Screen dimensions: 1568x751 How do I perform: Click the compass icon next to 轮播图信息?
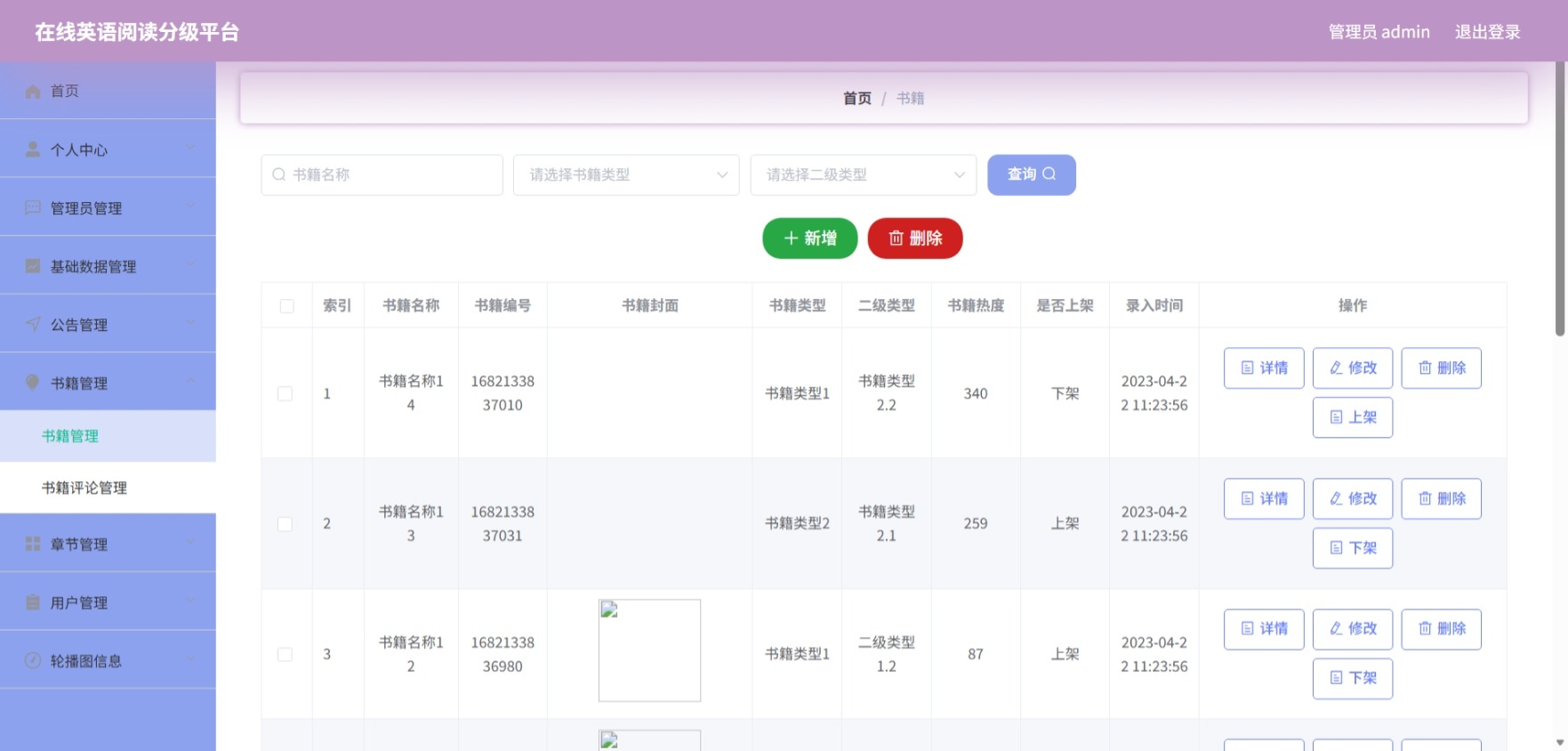pyautogui.click(x=33, y=660)
